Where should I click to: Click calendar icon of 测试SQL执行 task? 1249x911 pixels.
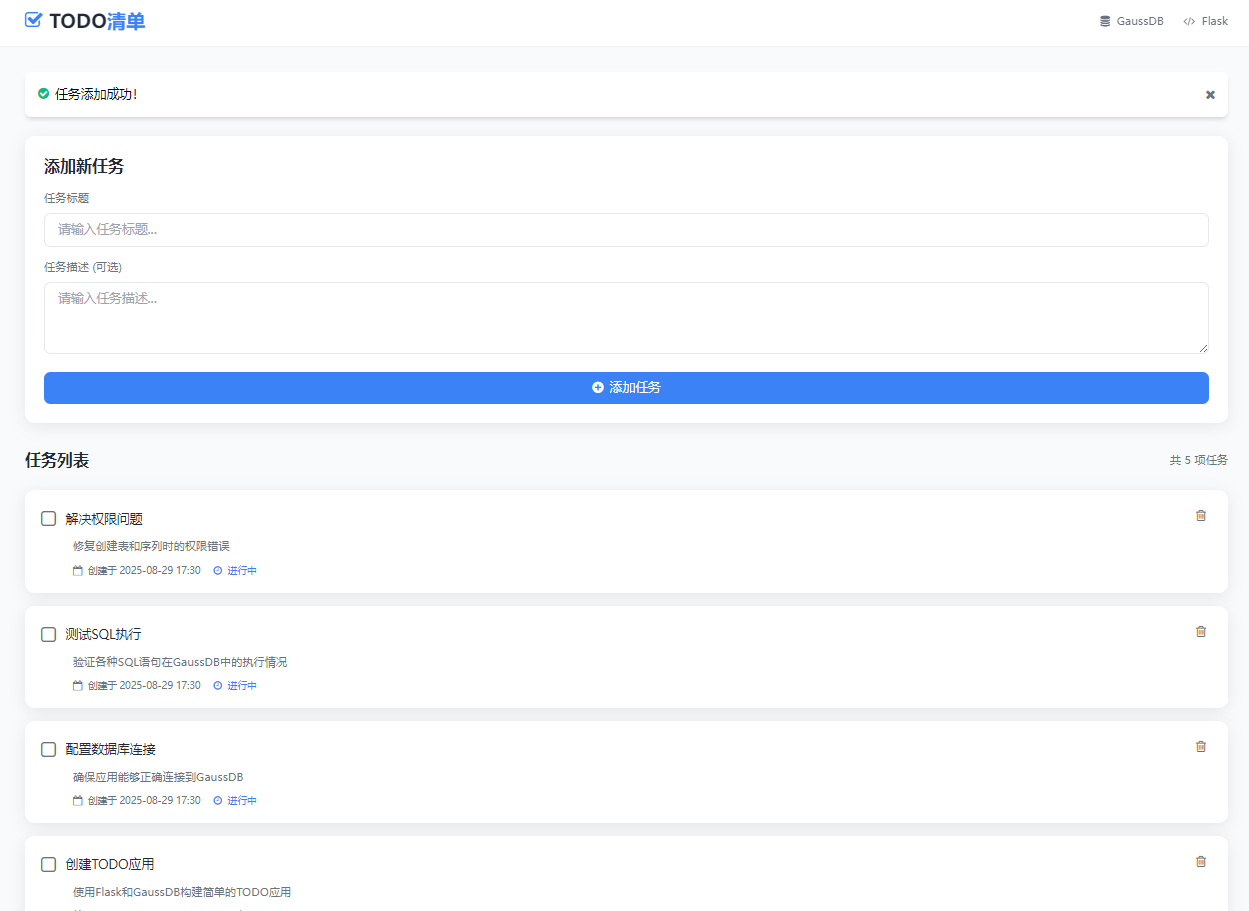[x=78, y=686]
